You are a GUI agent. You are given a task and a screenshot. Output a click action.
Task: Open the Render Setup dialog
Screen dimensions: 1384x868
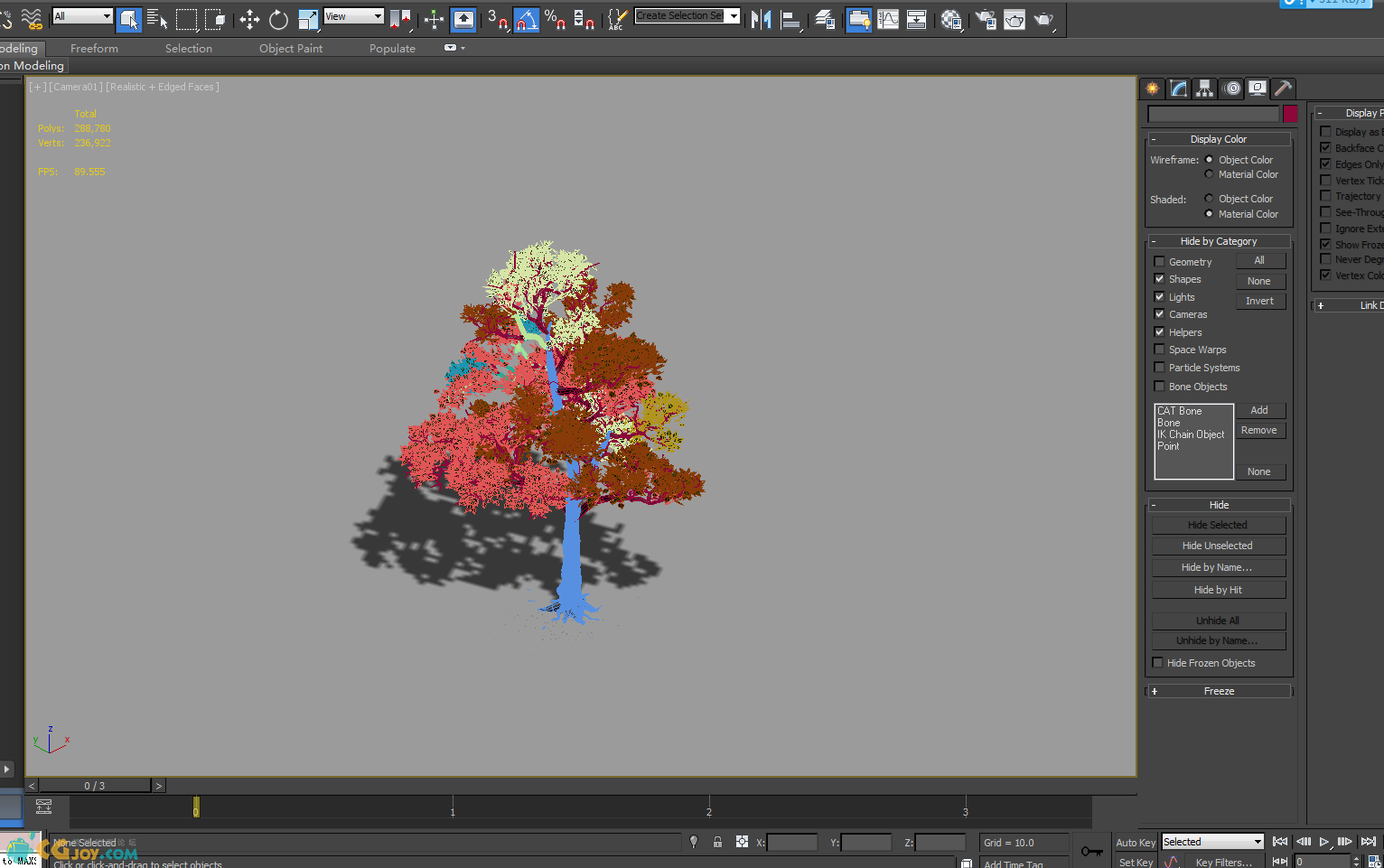pyautogui.click(x=986, y=19)
